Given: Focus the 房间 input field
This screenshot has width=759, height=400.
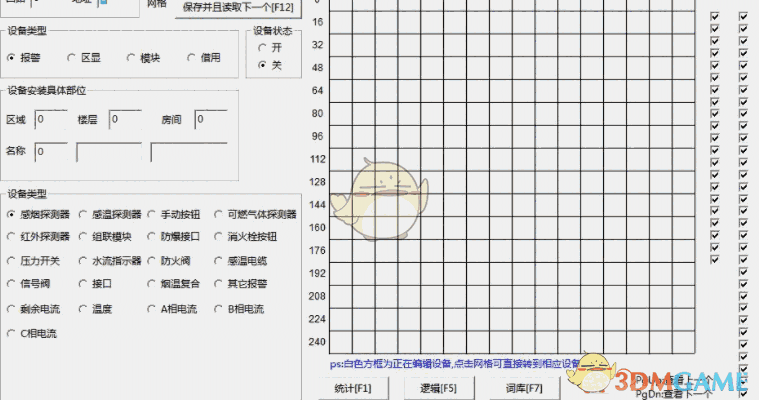Looking at the screenshot, I should pyautogui.click(x=211, y=119).
